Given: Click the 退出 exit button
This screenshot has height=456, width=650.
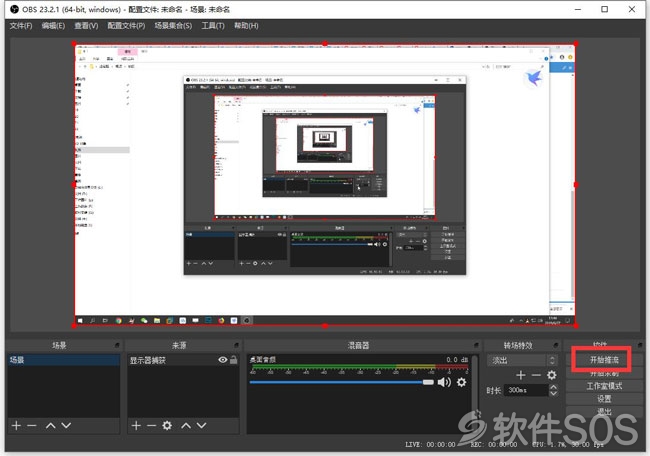Looking at the screenshot, I should click(604, 411).
